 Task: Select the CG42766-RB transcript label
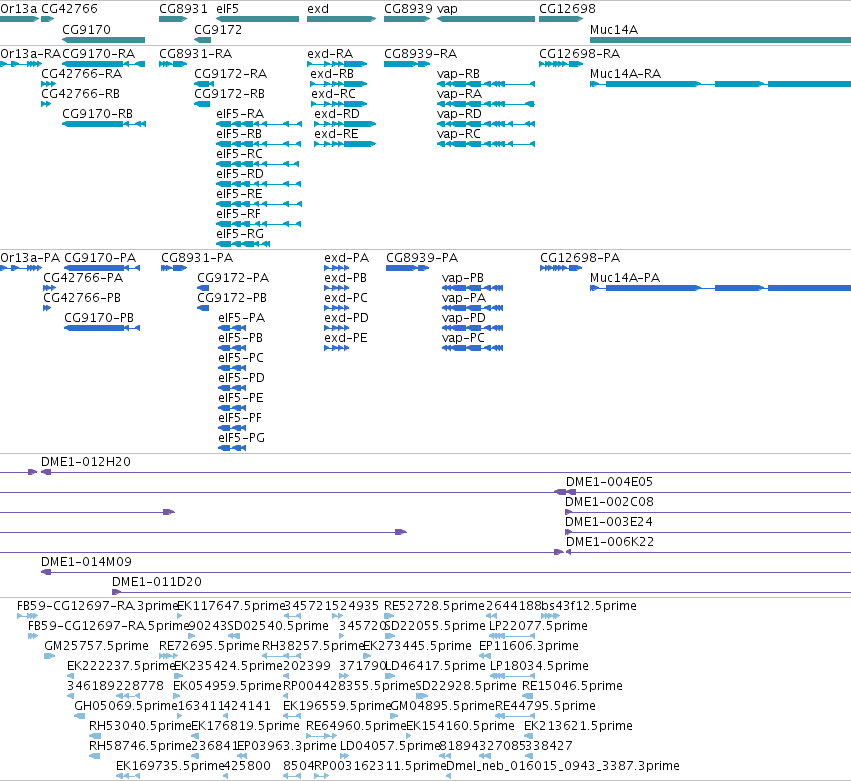[80, 93]
